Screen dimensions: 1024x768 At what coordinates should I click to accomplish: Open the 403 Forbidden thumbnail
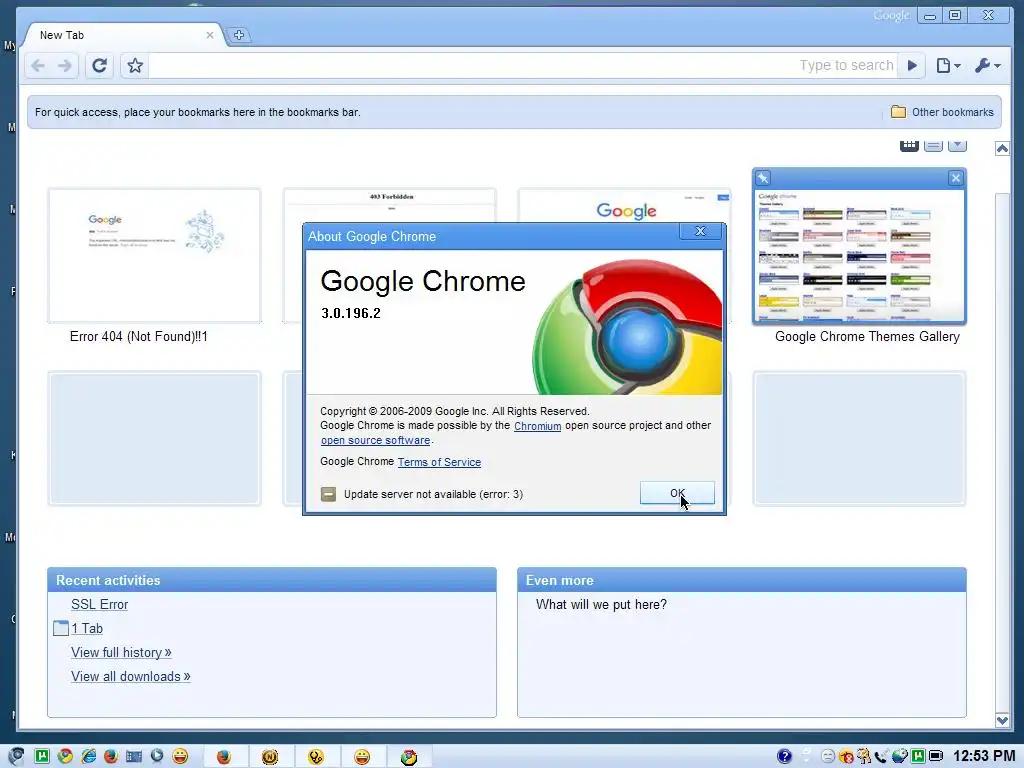pos(389,205)
